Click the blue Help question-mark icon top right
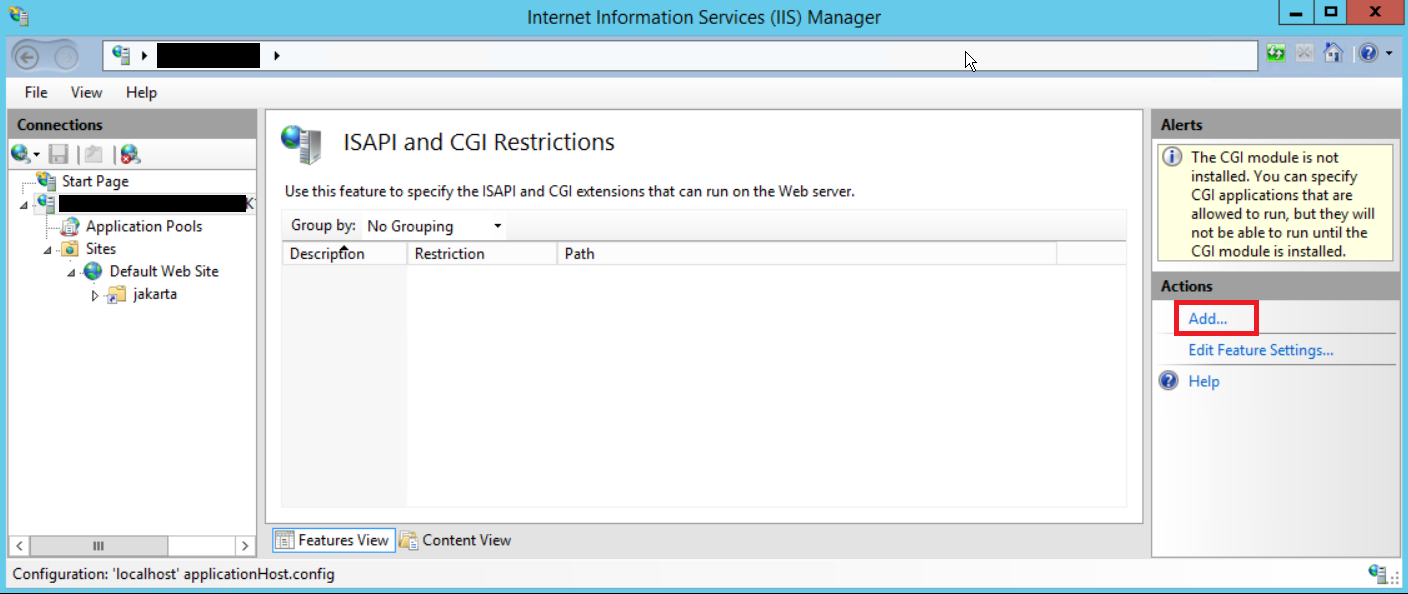 click(x=1370, y=54)
